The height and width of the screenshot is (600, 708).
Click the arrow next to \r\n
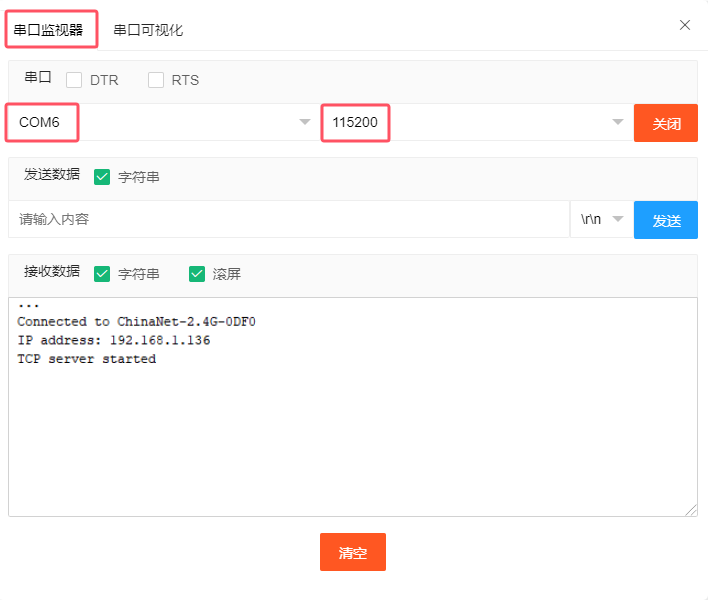tap(617, 220)
